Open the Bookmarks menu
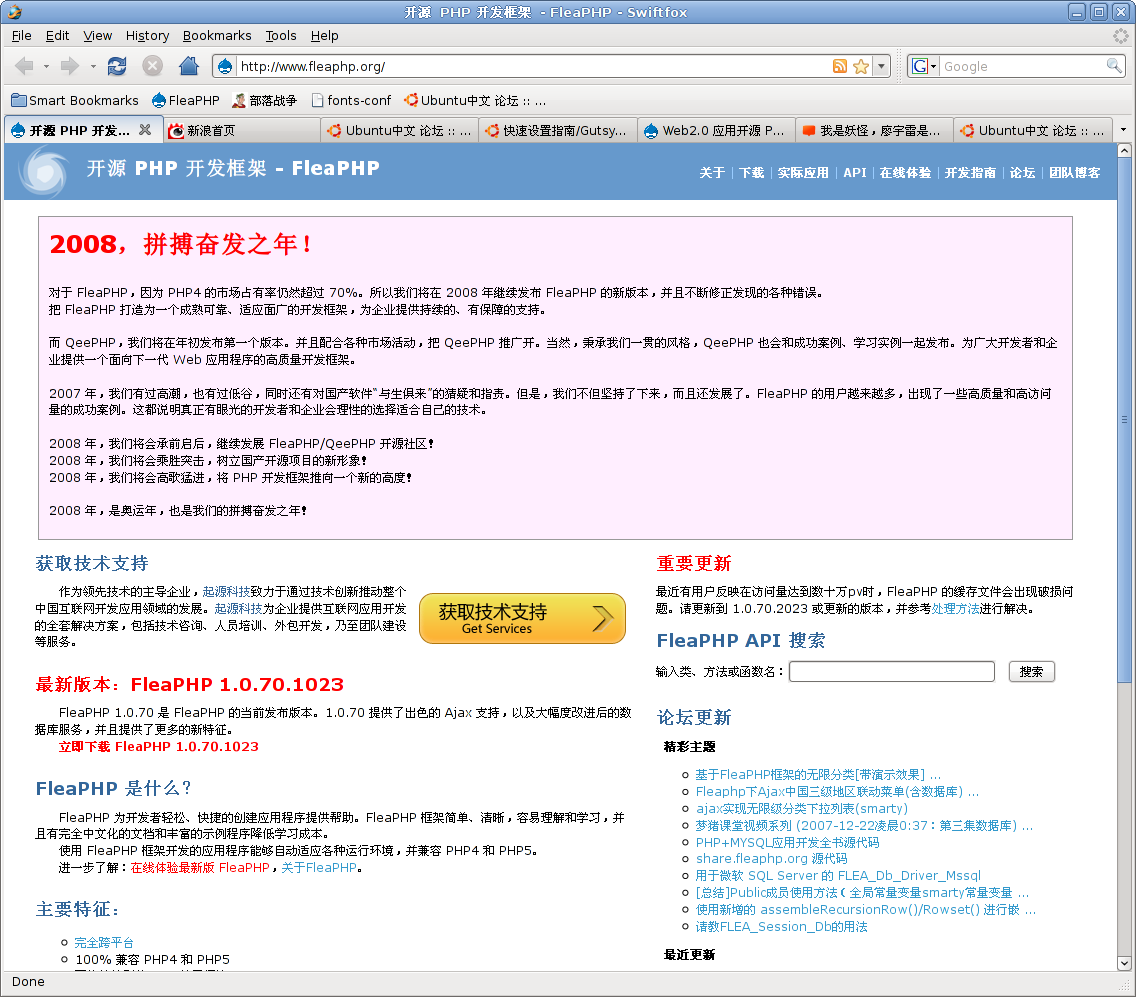Image resolution: width=1136 pixels, height=997 pixels. click(x=217, y=36)
